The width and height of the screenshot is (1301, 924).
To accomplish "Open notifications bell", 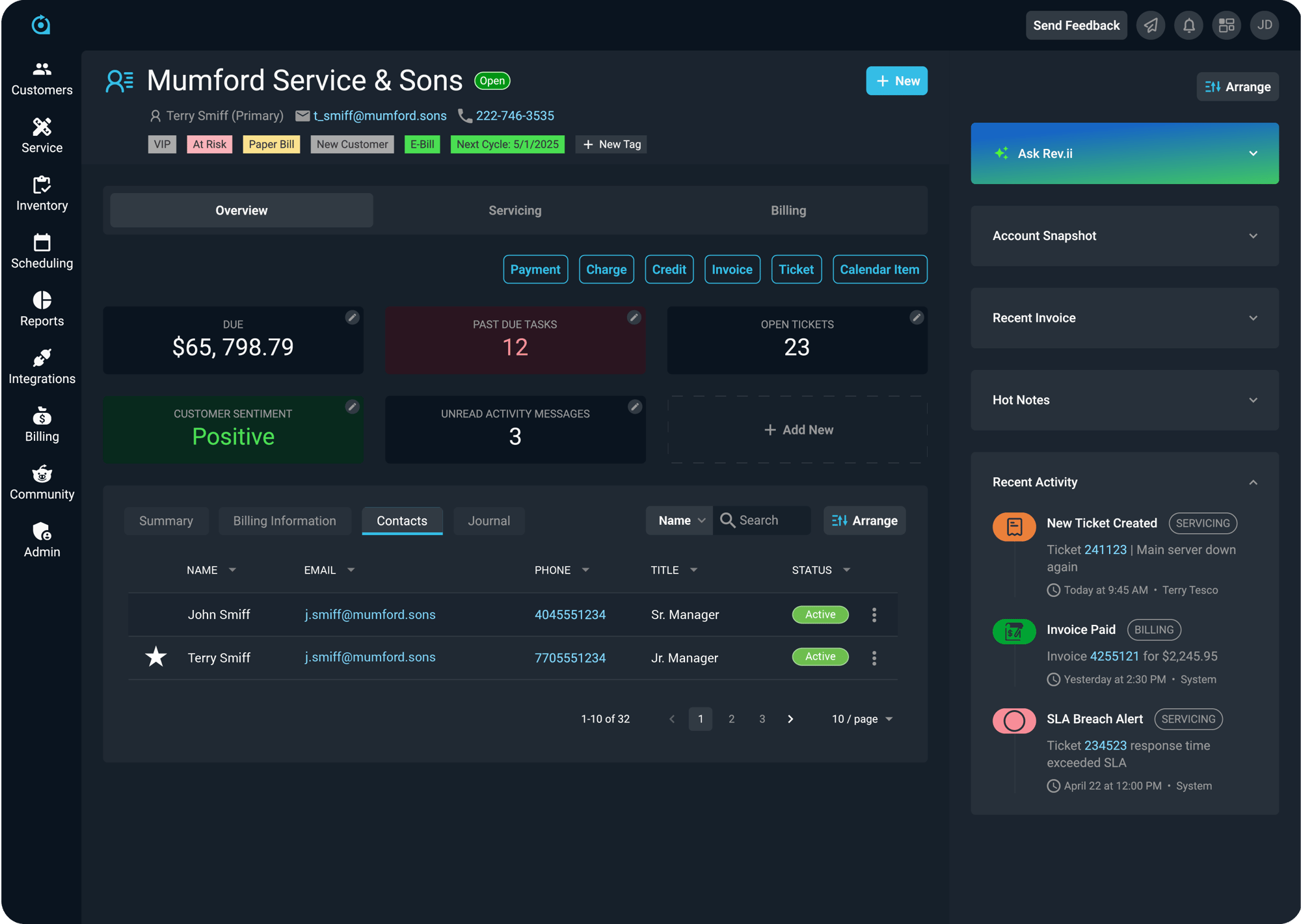I will [x=1188, y=25].
